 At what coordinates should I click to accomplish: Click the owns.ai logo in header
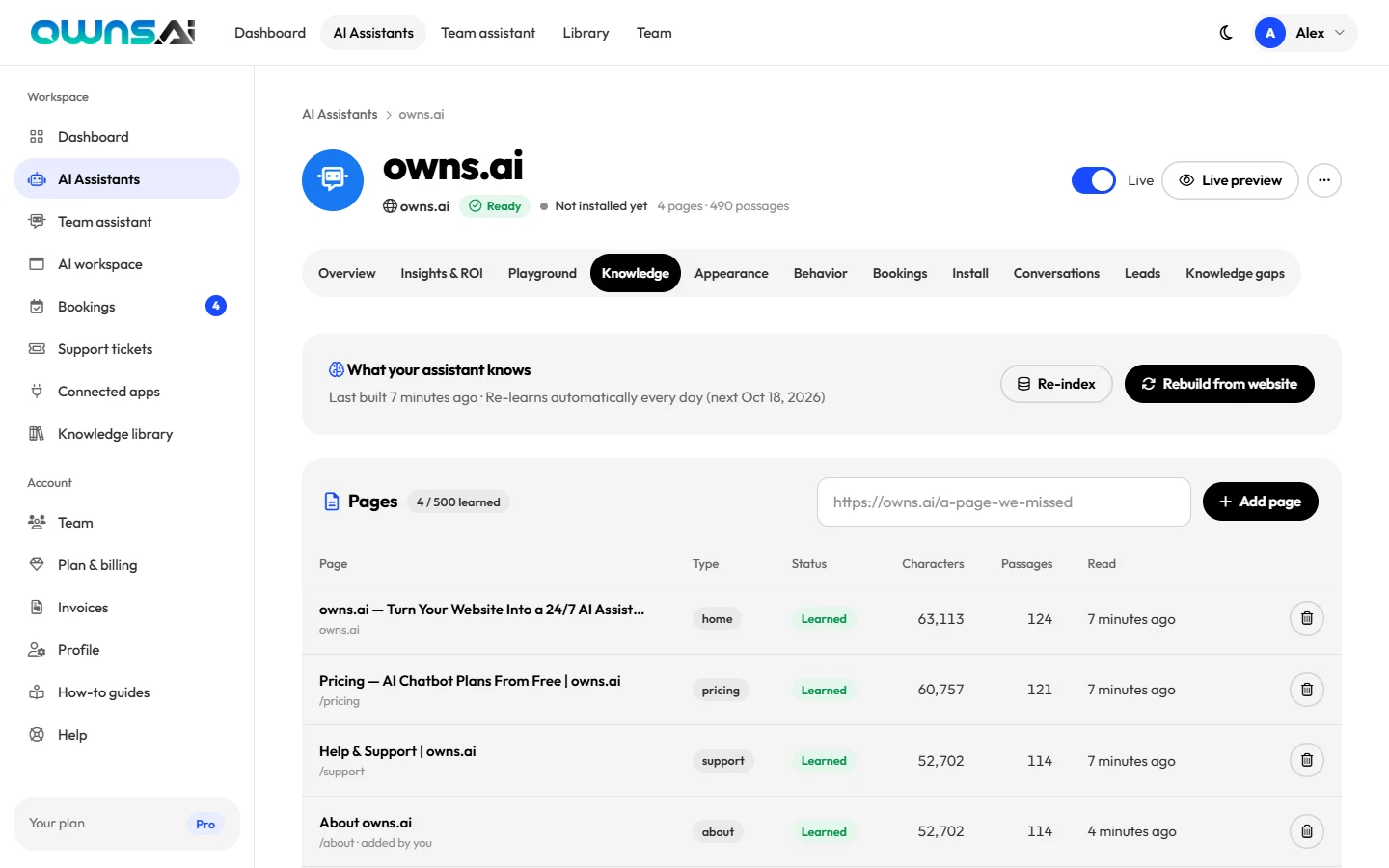[113, 33]
